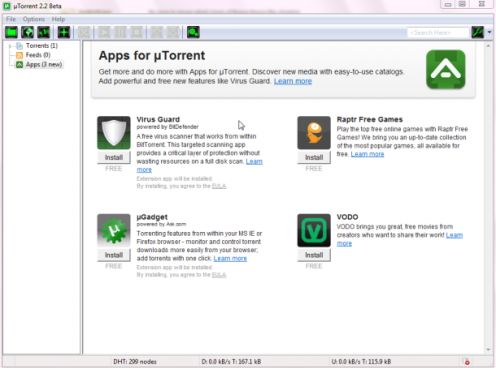Image resolution: width=496 pixels, height=368 pixels.
Task: Click the greyed-out Stop torrent icon
Action: pos(137,32)
